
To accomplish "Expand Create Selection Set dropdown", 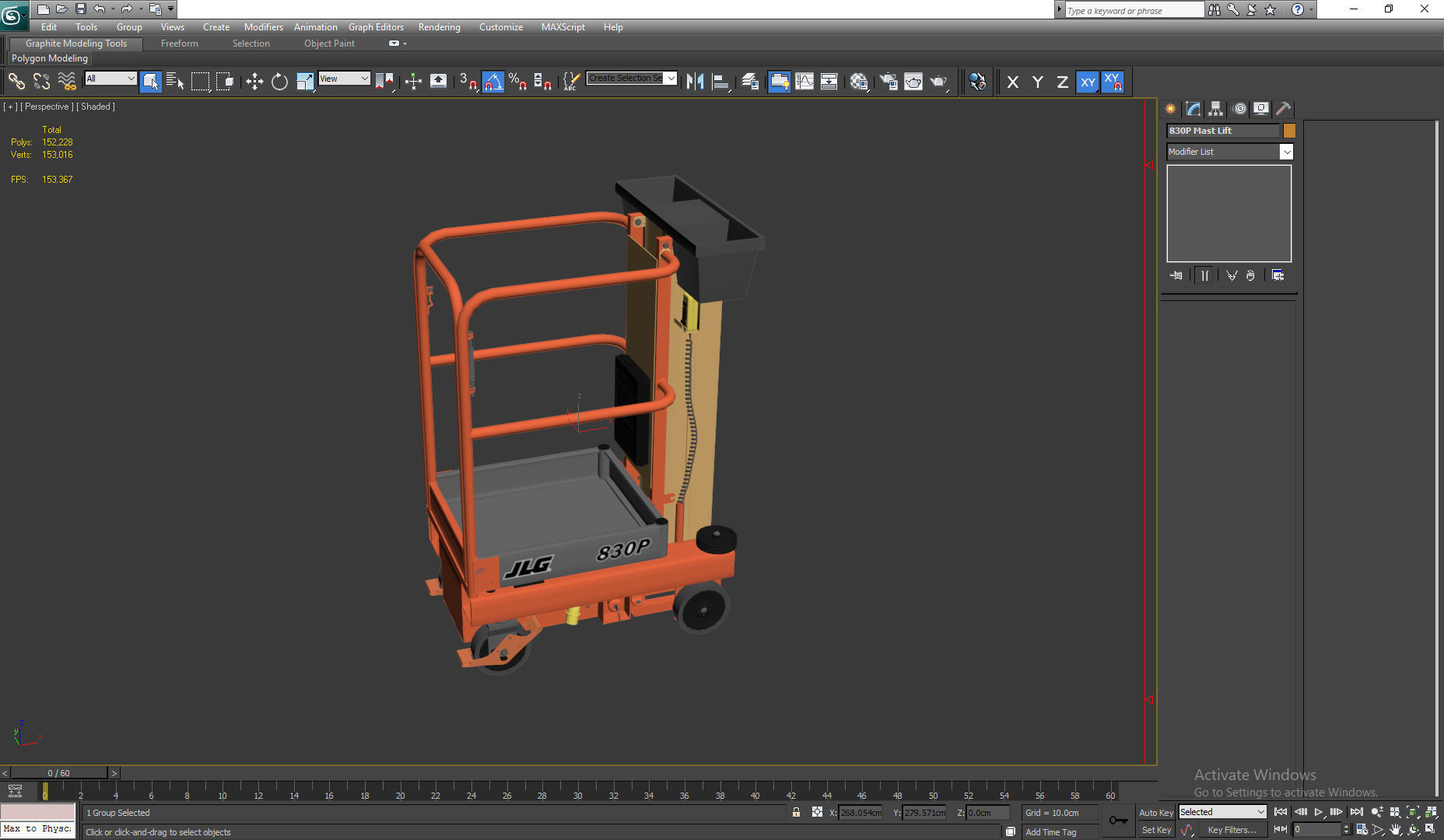I will [671, 78].
